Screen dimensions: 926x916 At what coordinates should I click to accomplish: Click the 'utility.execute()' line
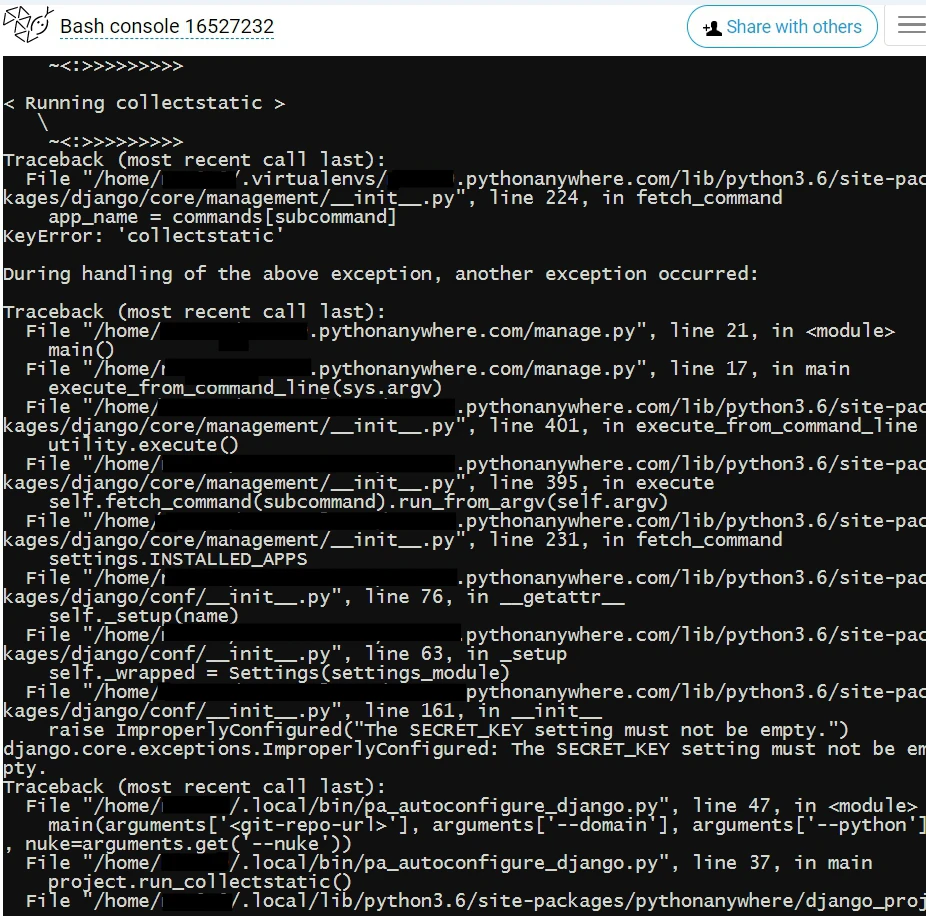click(x=143, y=445)
